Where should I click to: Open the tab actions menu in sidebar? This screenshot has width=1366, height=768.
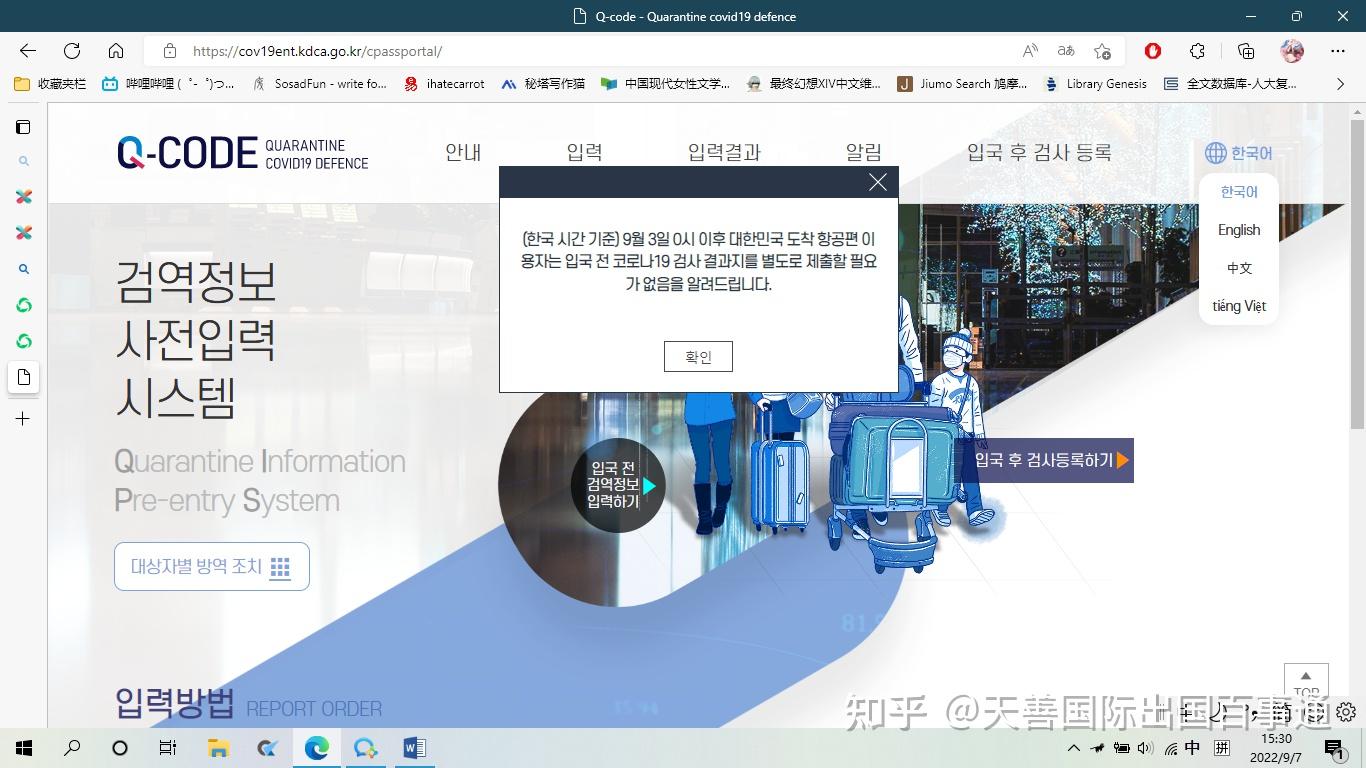click(23, 127)
